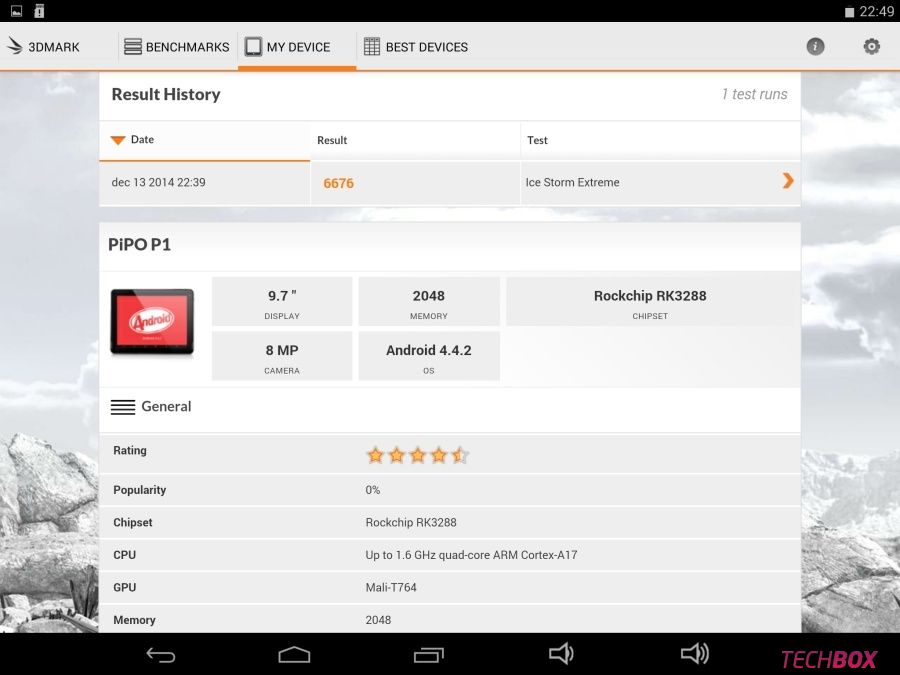Image resolution: width=900 pixels, height=675 pixels.
Task: Click the star rating
Action: (x=418, y=455)
